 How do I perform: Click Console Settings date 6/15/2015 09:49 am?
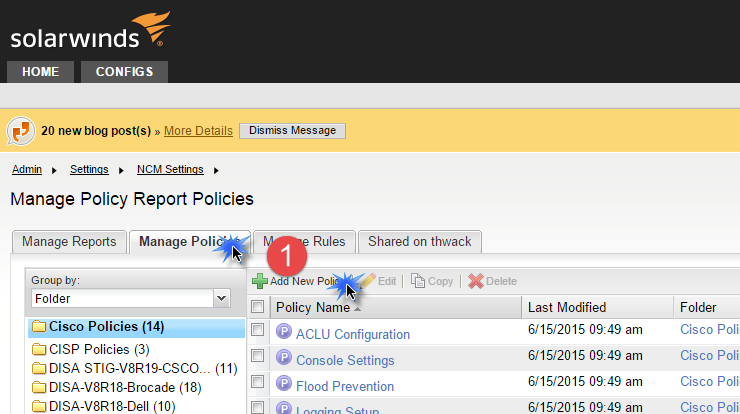pyautogui.click(x=585, y=355)
